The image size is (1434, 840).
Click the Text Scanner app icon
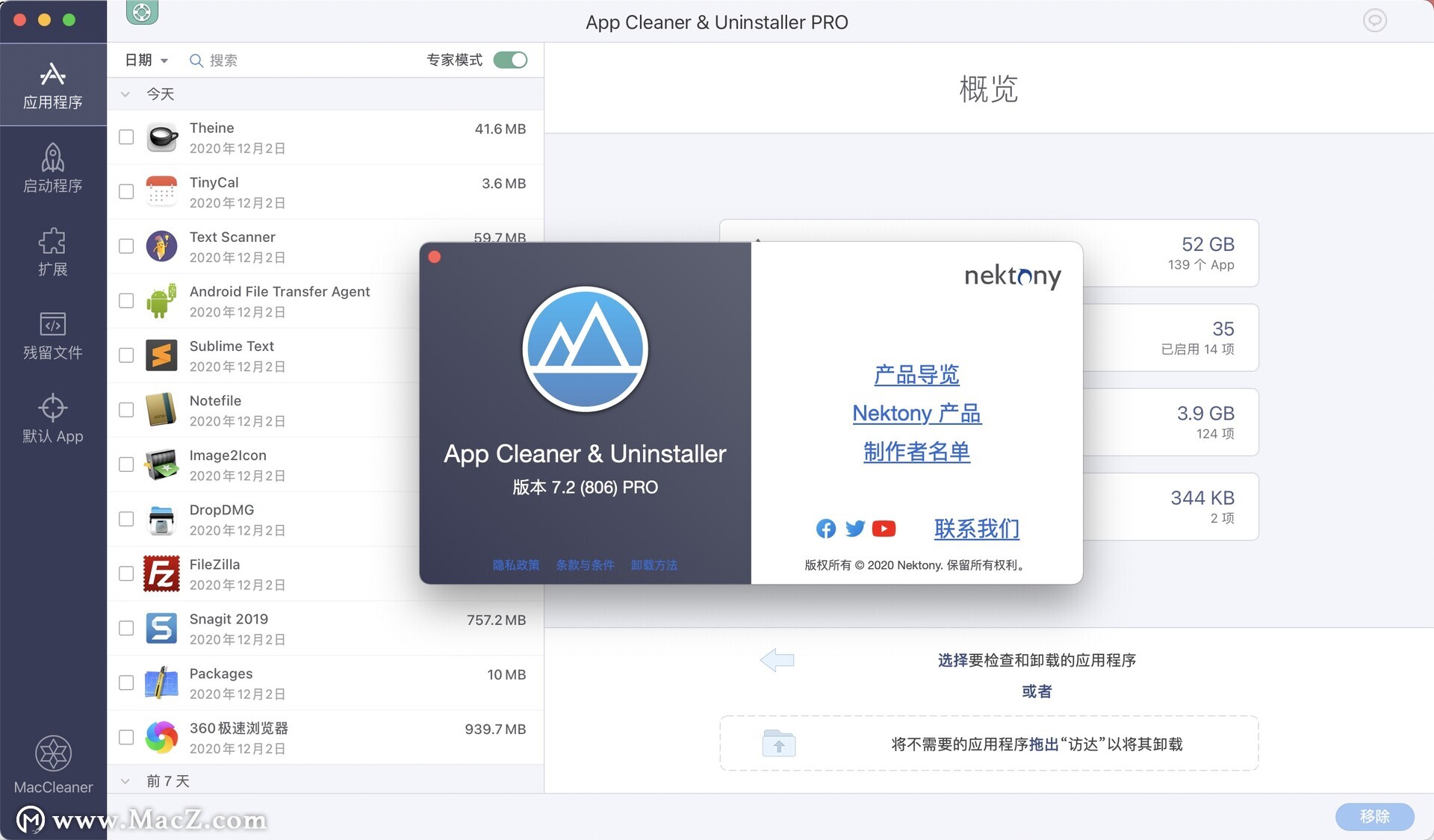click(161, 246)
